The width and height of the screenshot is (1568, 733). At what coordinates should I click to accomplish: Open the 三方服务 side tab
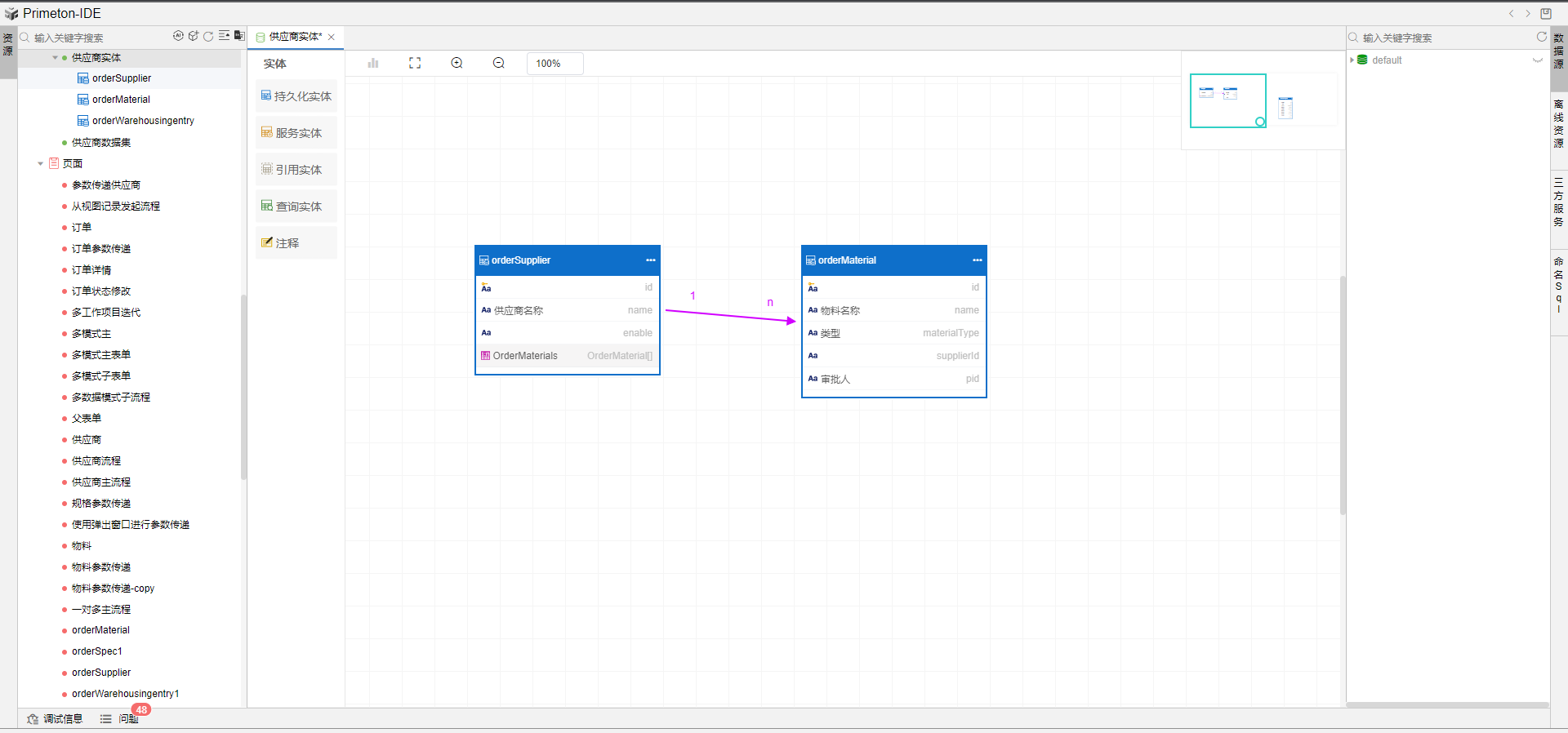tap(1558, 202)
